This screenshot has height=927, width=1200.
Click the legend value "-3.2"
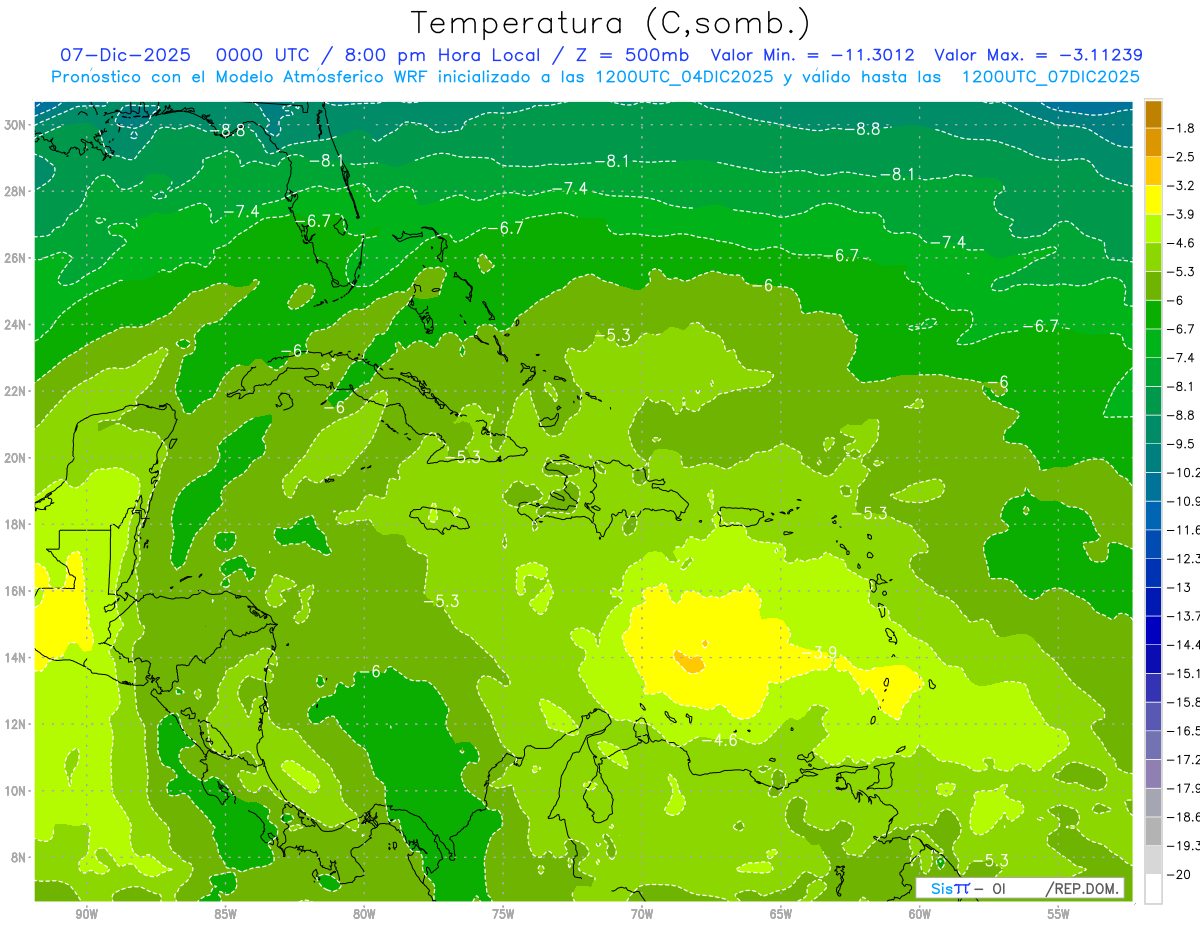click(1182, 186)
